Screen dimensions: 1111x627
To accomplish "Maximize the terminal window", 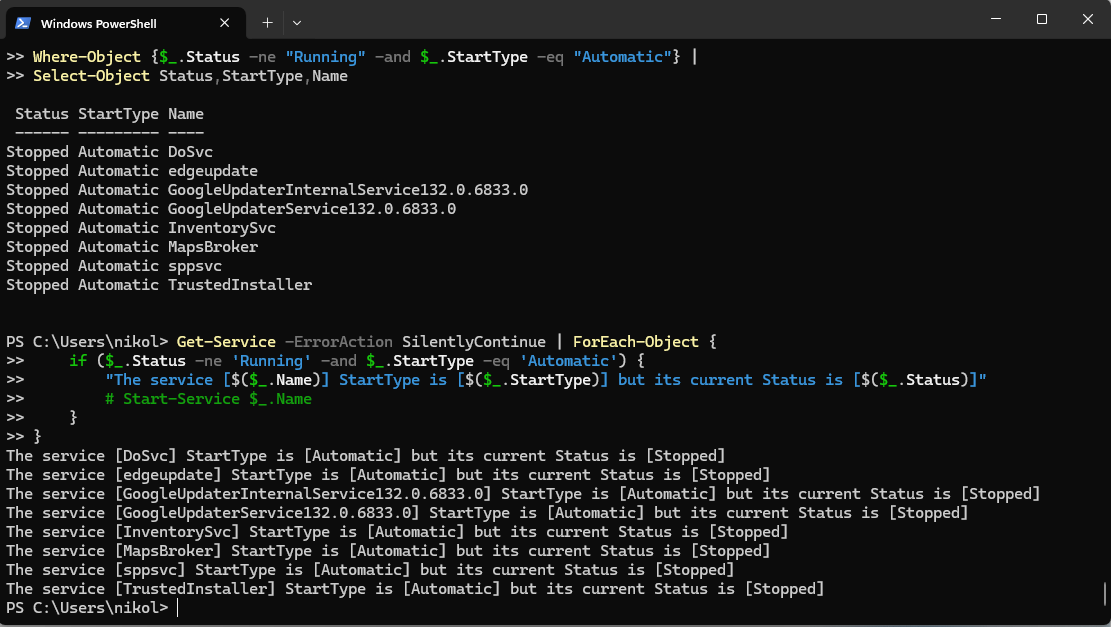I will coord(1042,19).
